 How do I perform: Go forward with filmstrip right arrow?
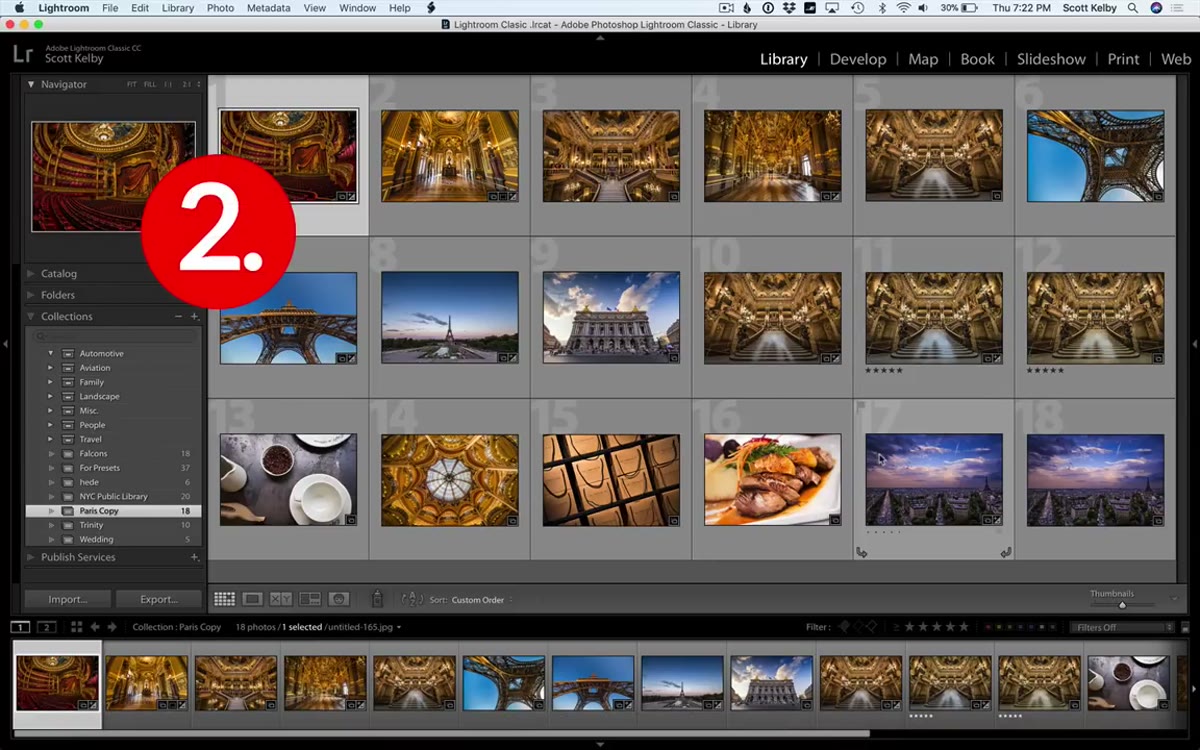[x=112, y=627]
